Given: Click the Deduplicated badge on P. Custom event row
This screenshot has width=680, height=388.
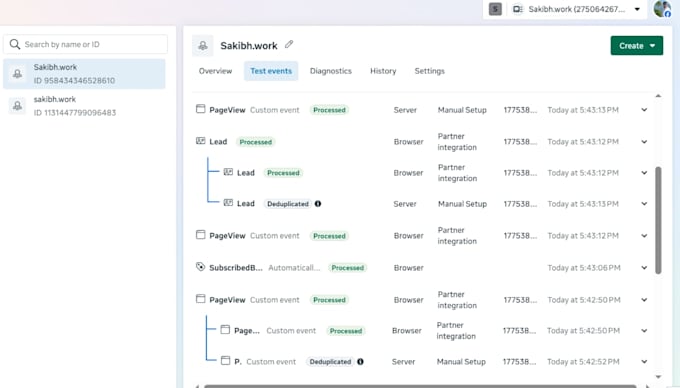Looking at the screenshot, I should click(x=330, y=362).
